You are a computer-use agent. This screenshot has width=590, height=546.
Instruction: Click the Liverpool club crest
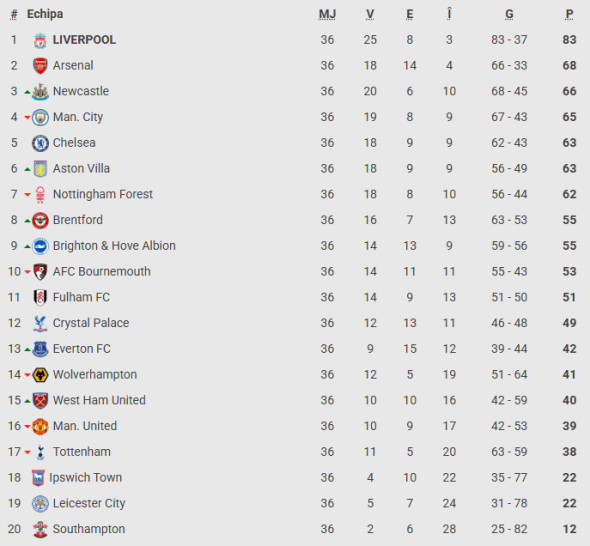click(40, 40)
